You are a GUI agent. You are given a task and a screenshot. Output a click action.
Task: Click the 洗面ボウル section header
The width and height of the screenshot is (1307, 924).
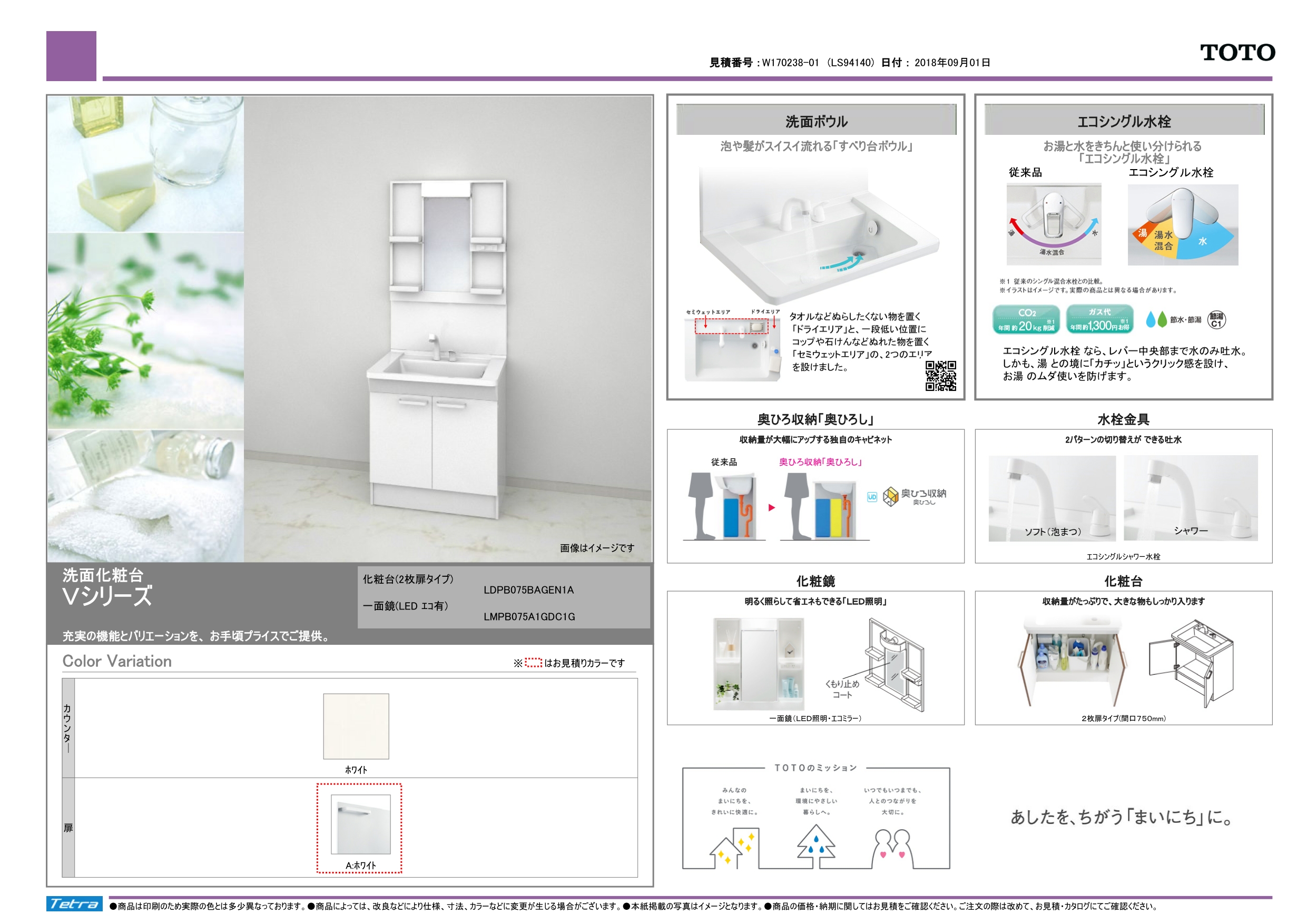[815, 121]
